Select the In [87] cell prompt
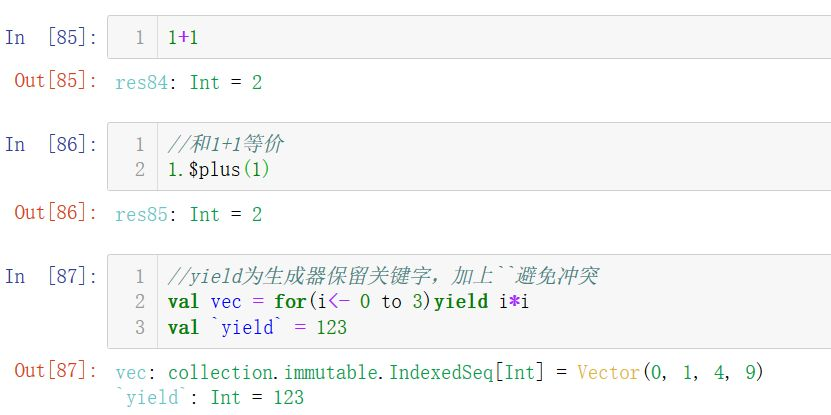Viewport: 831px width, 415px height. click(51, 276)
